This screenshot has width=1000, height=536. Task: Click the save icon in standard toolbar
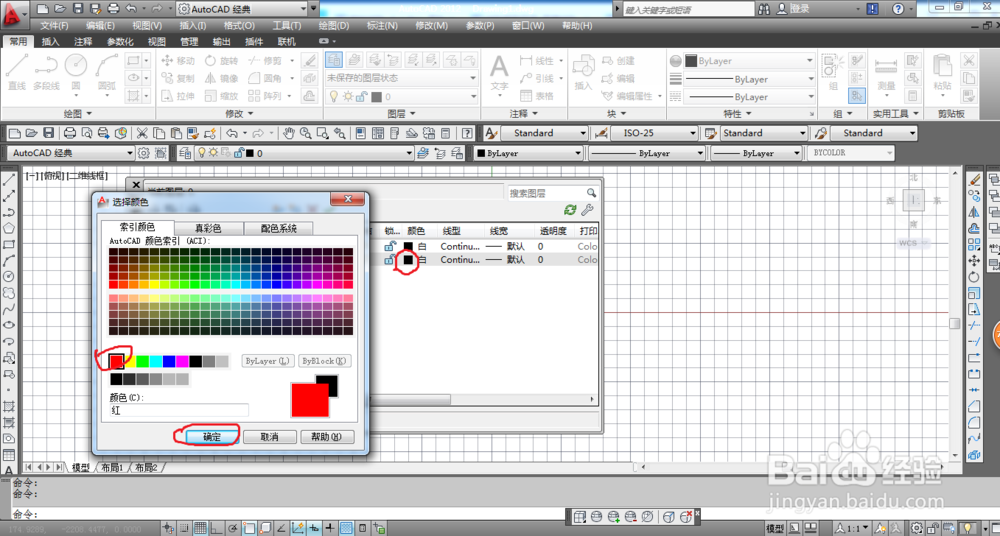pos(48,133)
